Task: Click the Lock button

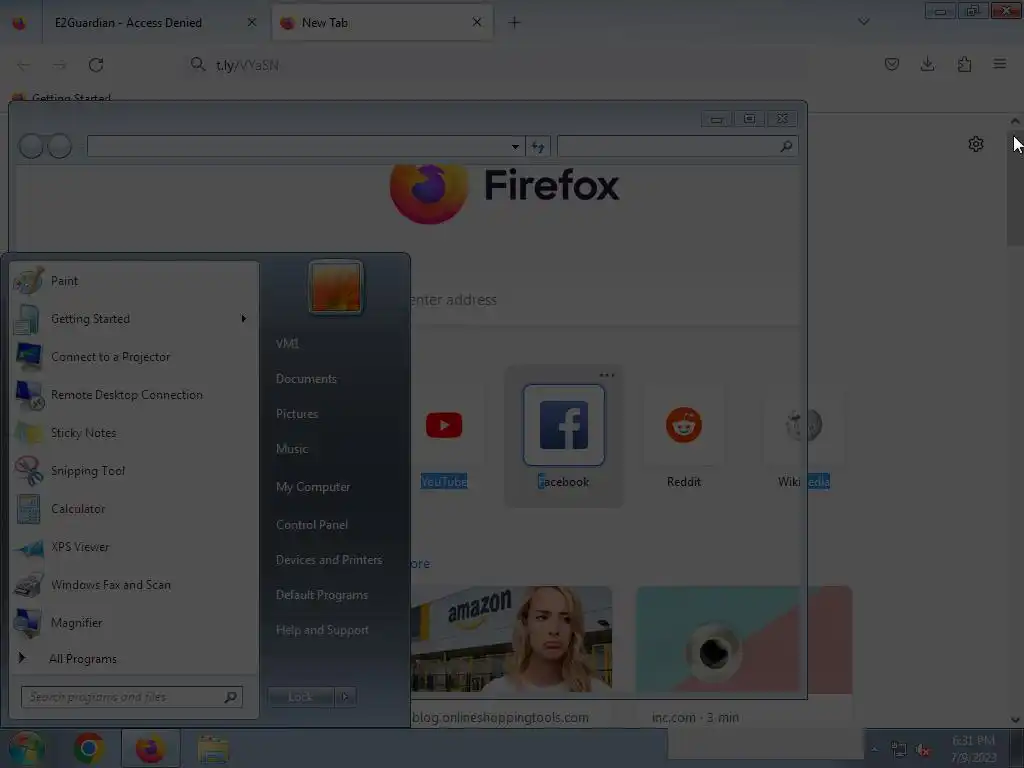Action: (300, 697)
